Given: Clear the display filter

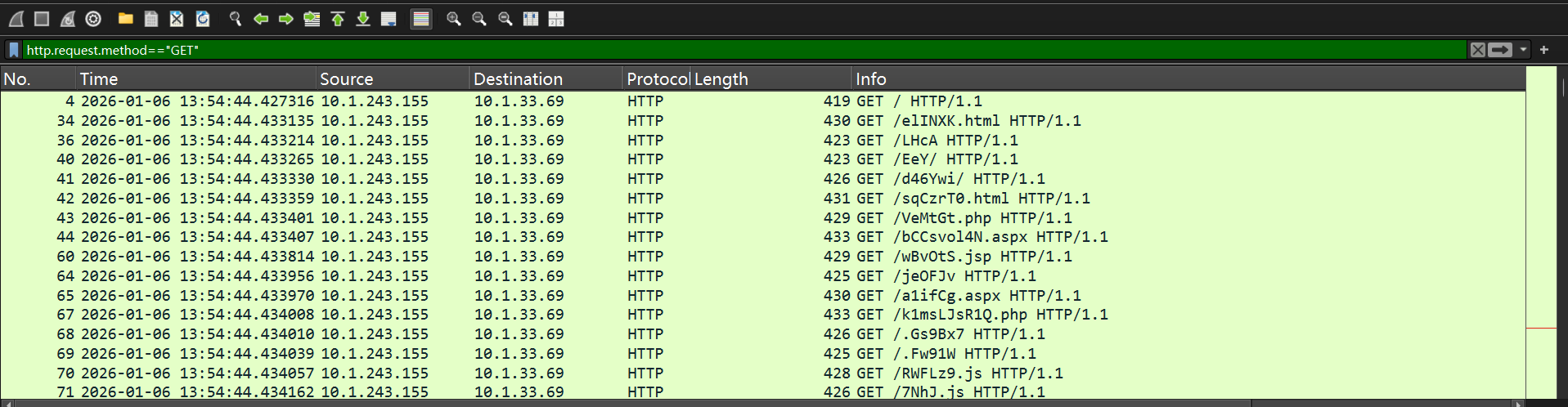Looking at the screenshot, I should 1477,50.
